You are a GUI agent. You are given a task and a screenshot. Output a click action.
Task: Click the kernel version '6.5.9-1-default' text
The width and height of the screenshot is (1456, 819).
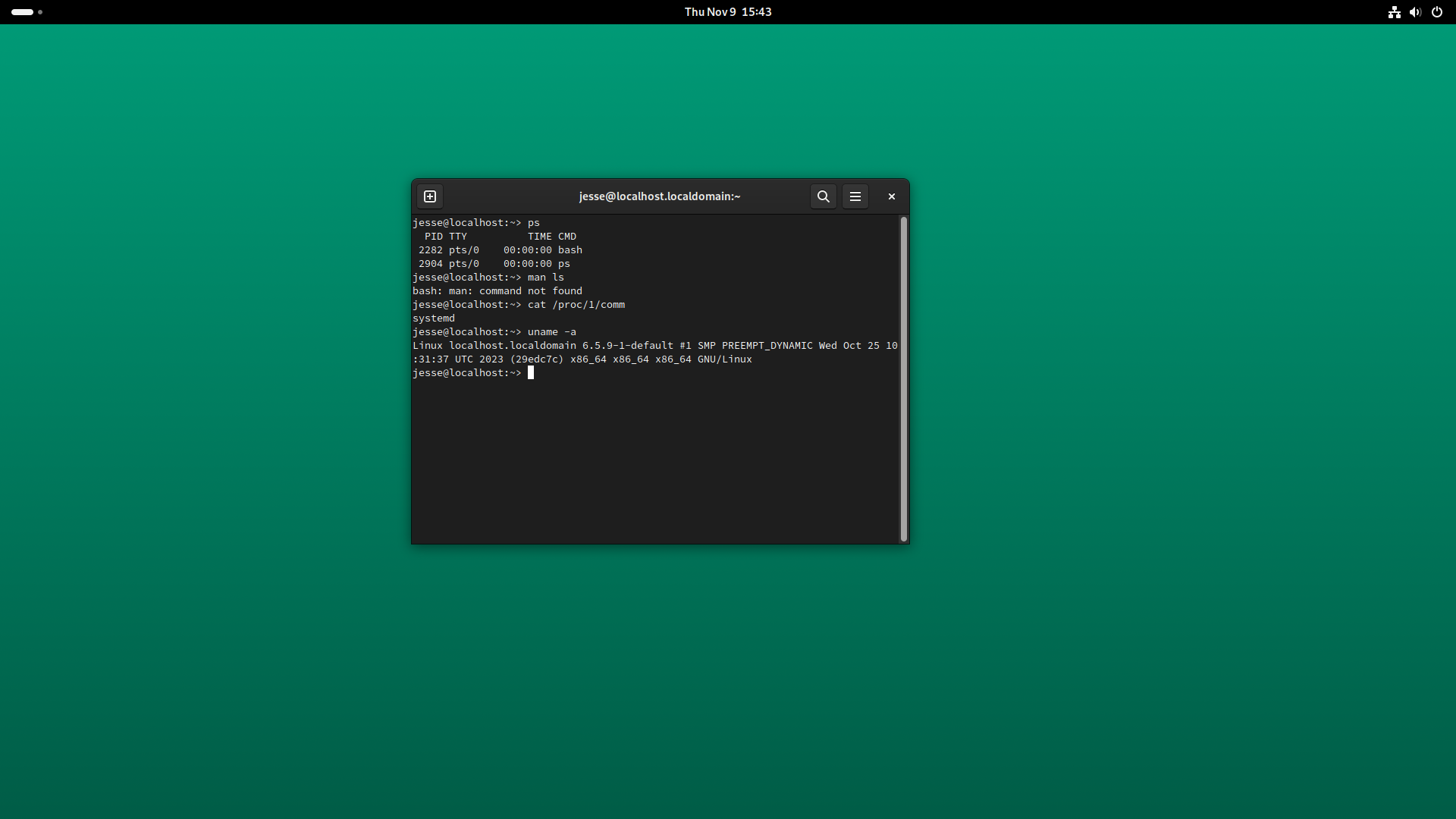coord(628,346)
